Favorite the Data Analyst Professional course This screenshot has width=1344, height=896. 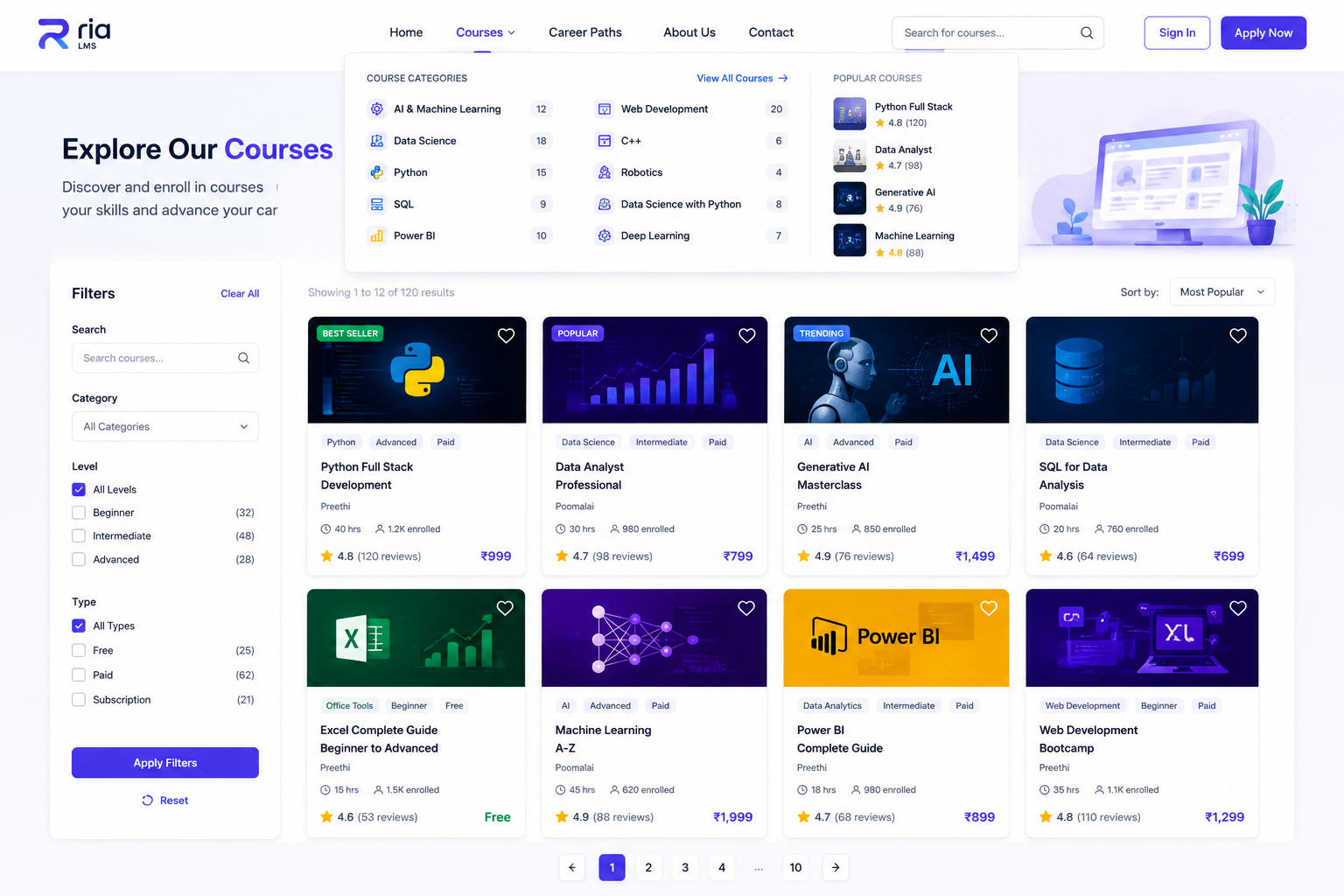pyautogui.click(x=747, y=335)
